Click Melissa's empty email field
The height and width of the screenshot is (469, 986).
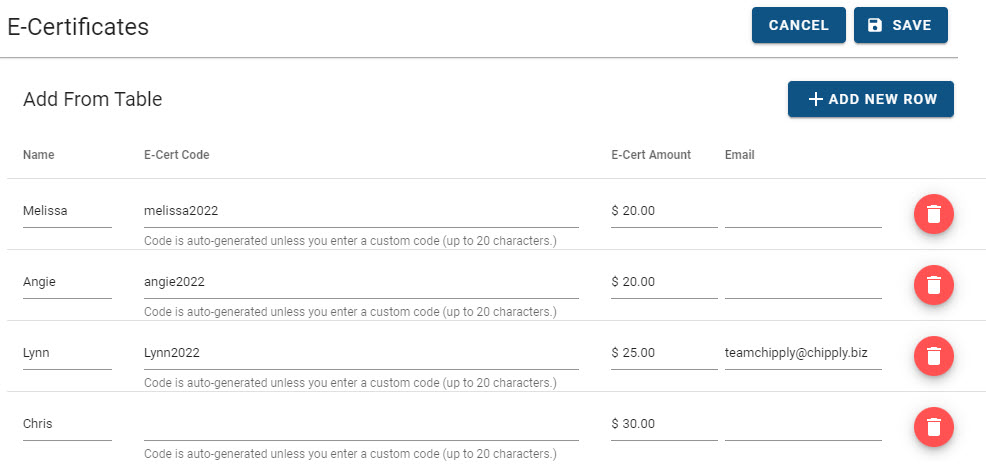pyautogui.click(x=803, y=212)
